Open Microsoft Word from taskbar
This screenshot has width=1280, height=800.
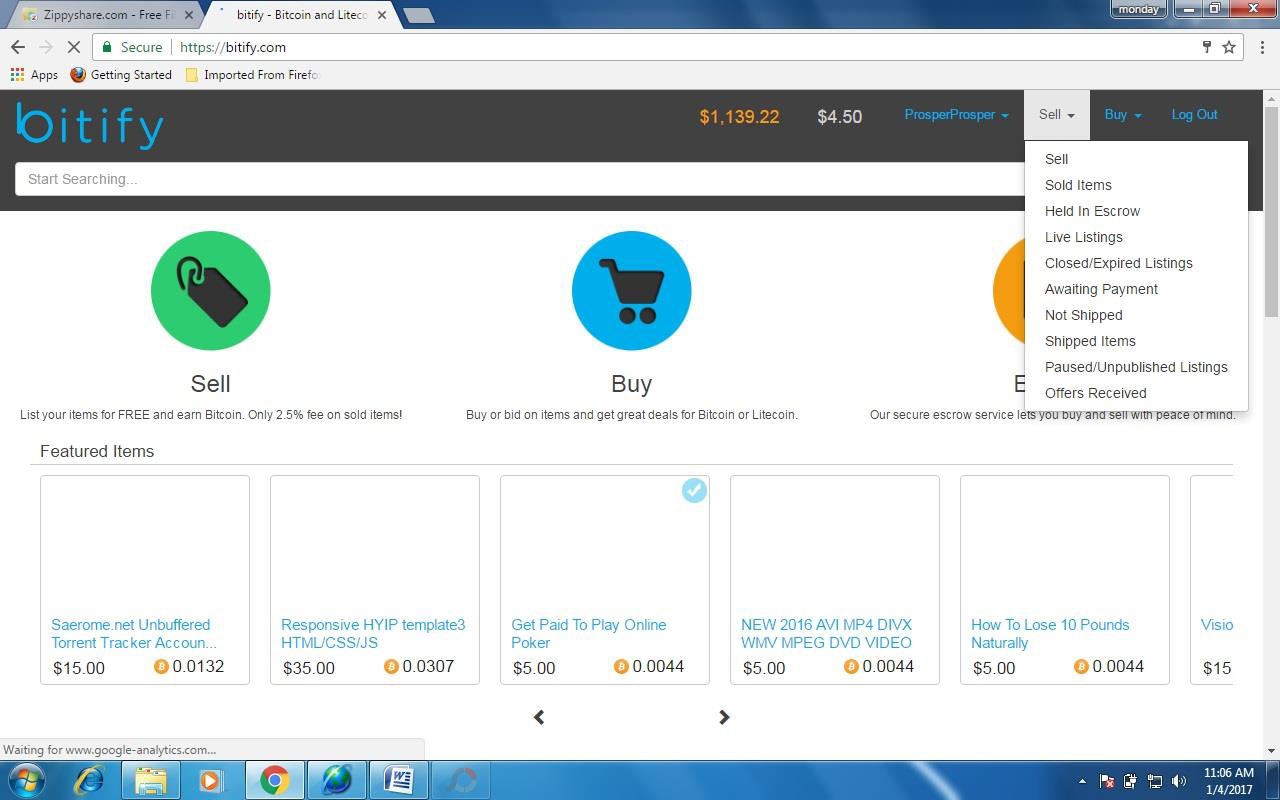[398, 779]
